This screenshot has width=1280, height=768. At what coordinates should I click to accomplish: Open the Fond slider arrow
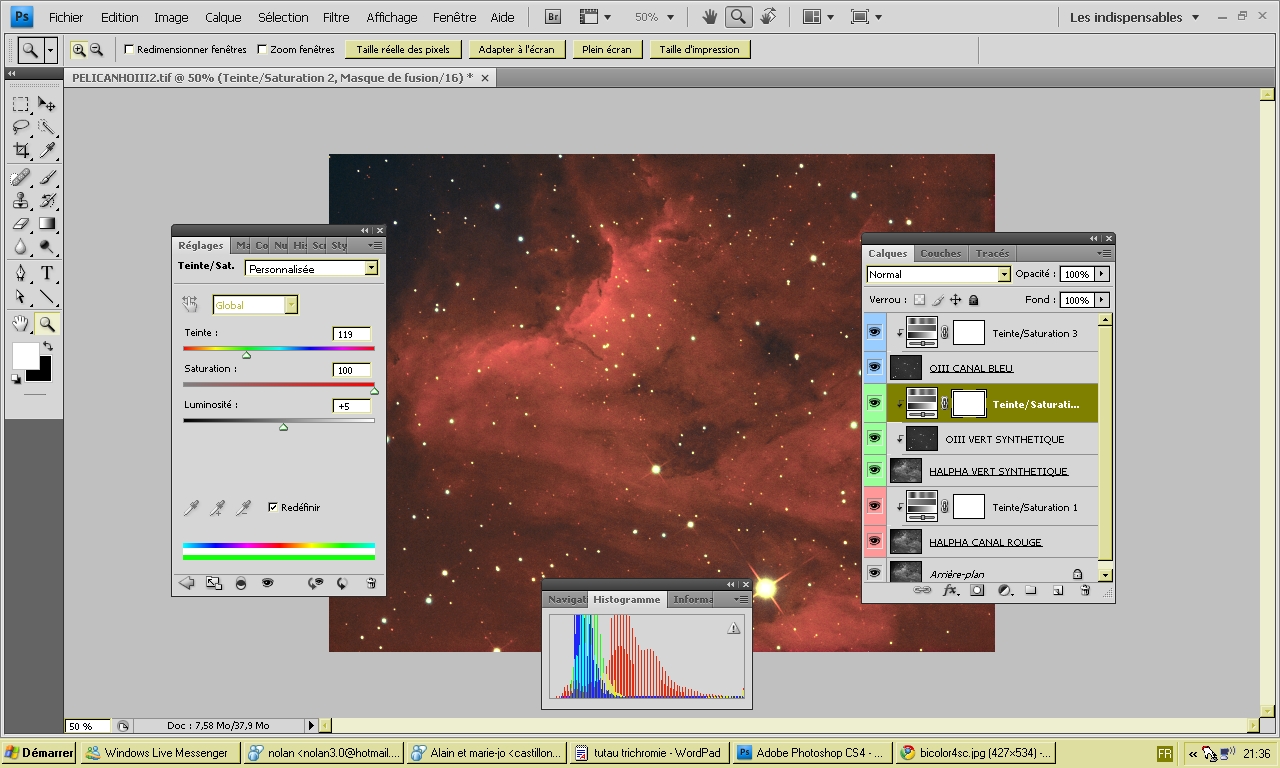pos(1102,300)
